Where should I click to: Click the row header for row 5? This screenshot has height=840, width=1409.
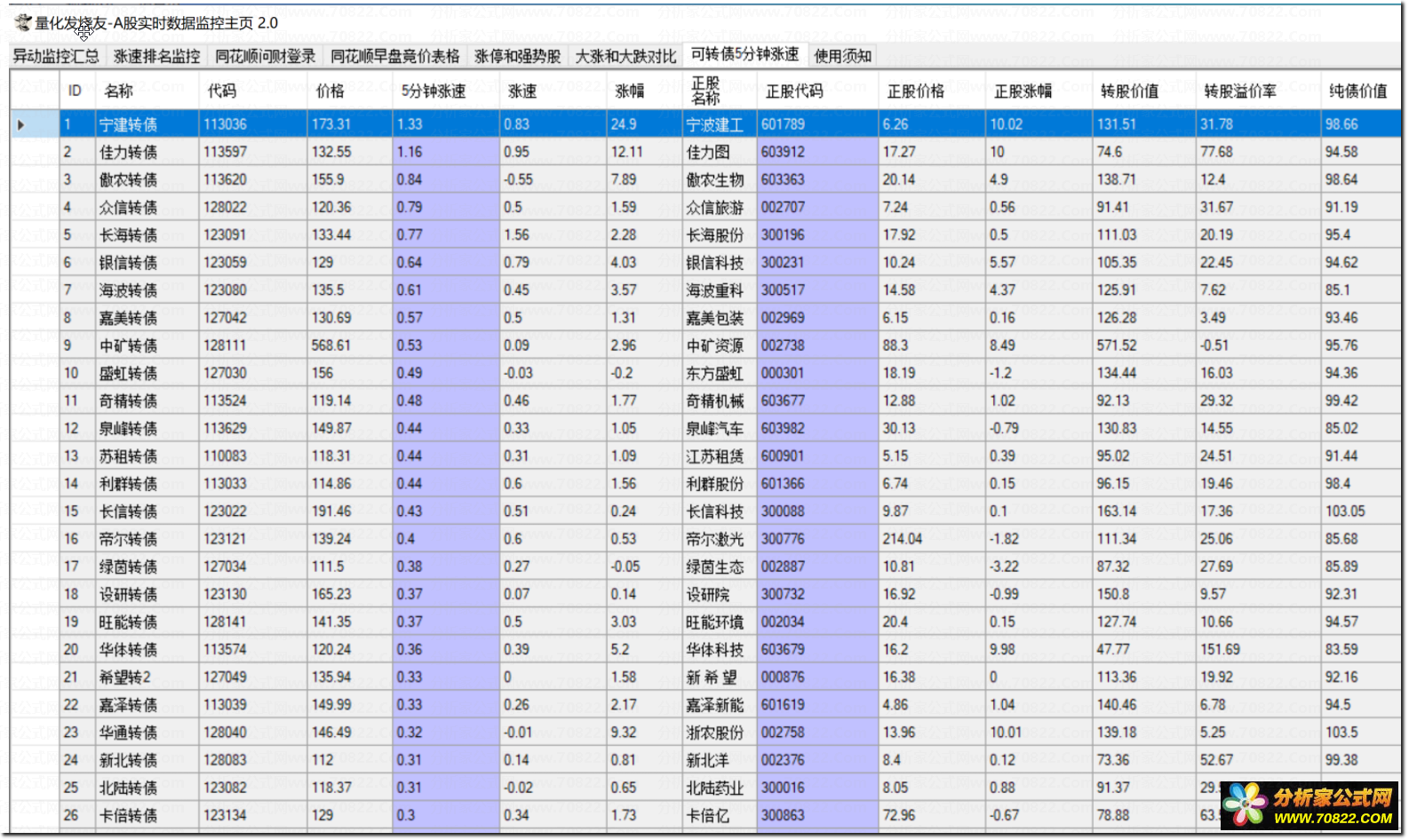[x=35, y=235]
